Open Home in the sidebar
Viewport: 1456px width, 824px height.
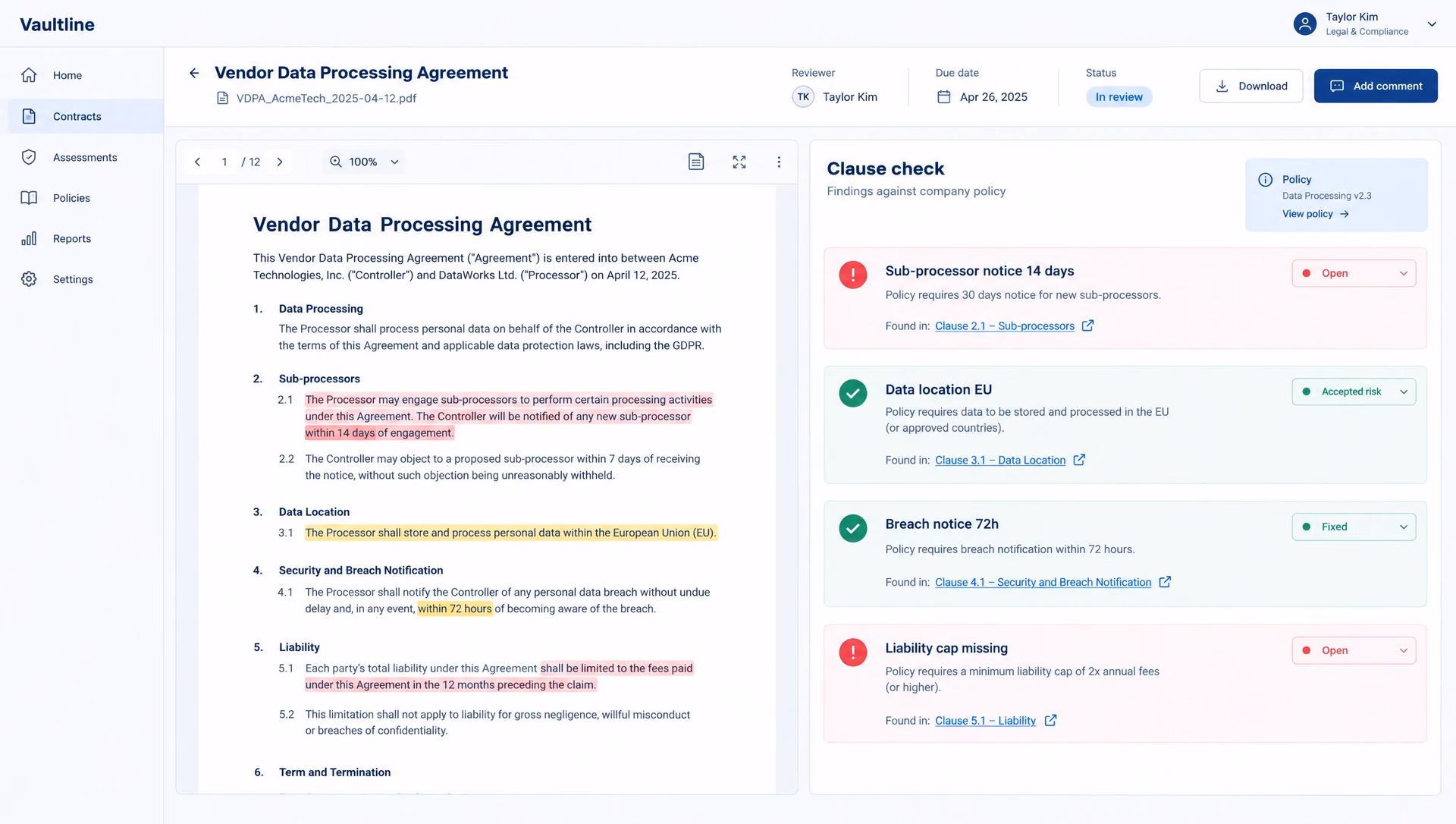click(x=86, y=75)
